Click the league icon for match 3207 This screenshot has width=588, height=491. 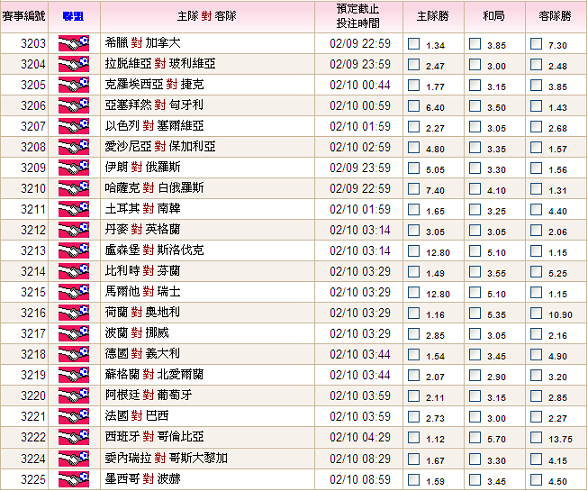[x=74, y=126]
